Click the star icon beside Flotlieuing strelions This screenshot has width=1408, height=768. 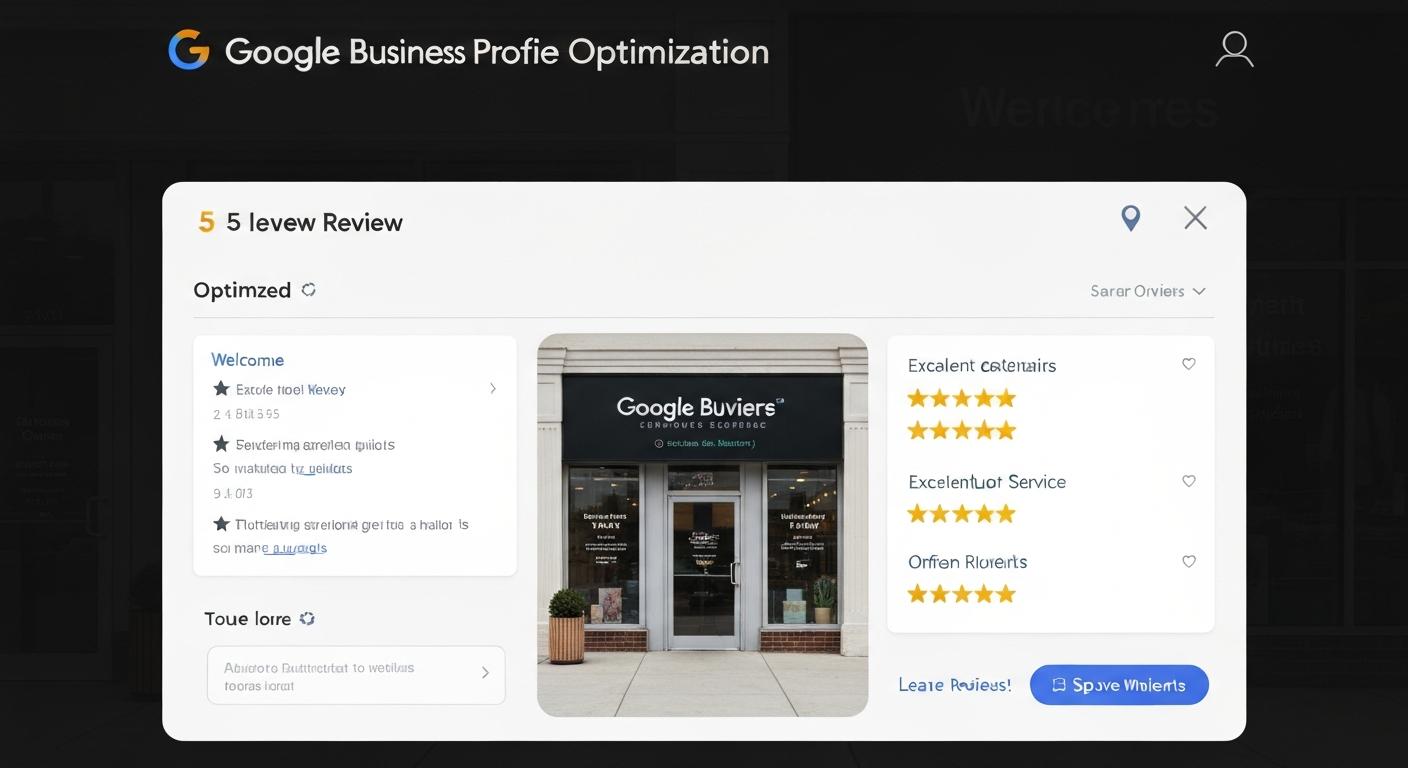(221, 523)
